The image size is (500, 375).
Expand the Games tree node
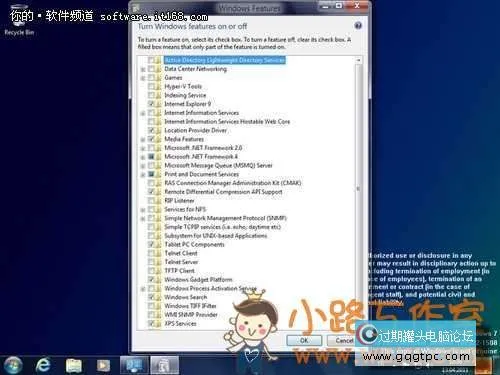click(x=143, y=78)
